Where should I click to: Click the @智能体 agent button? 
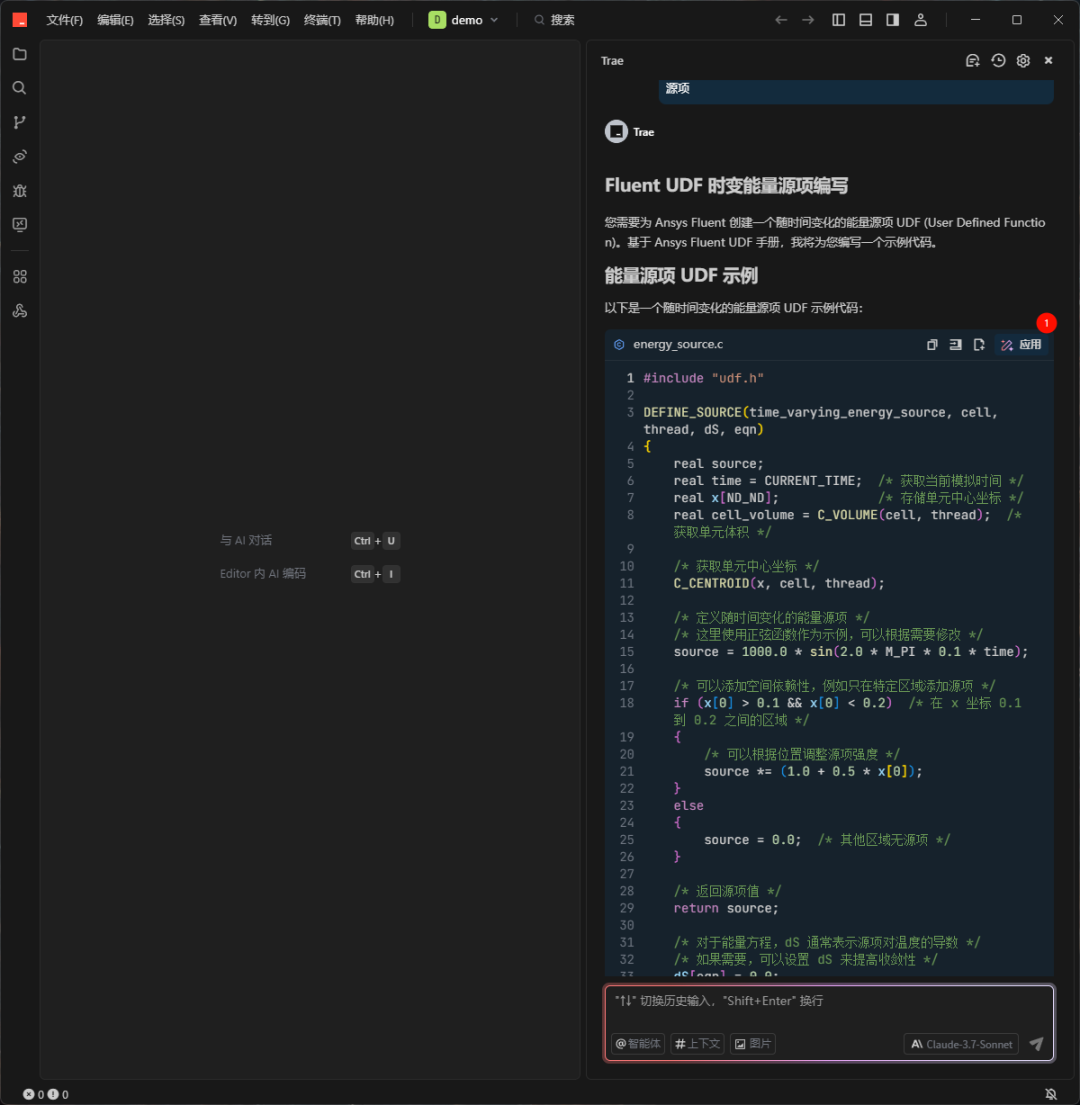[638, 1044]
